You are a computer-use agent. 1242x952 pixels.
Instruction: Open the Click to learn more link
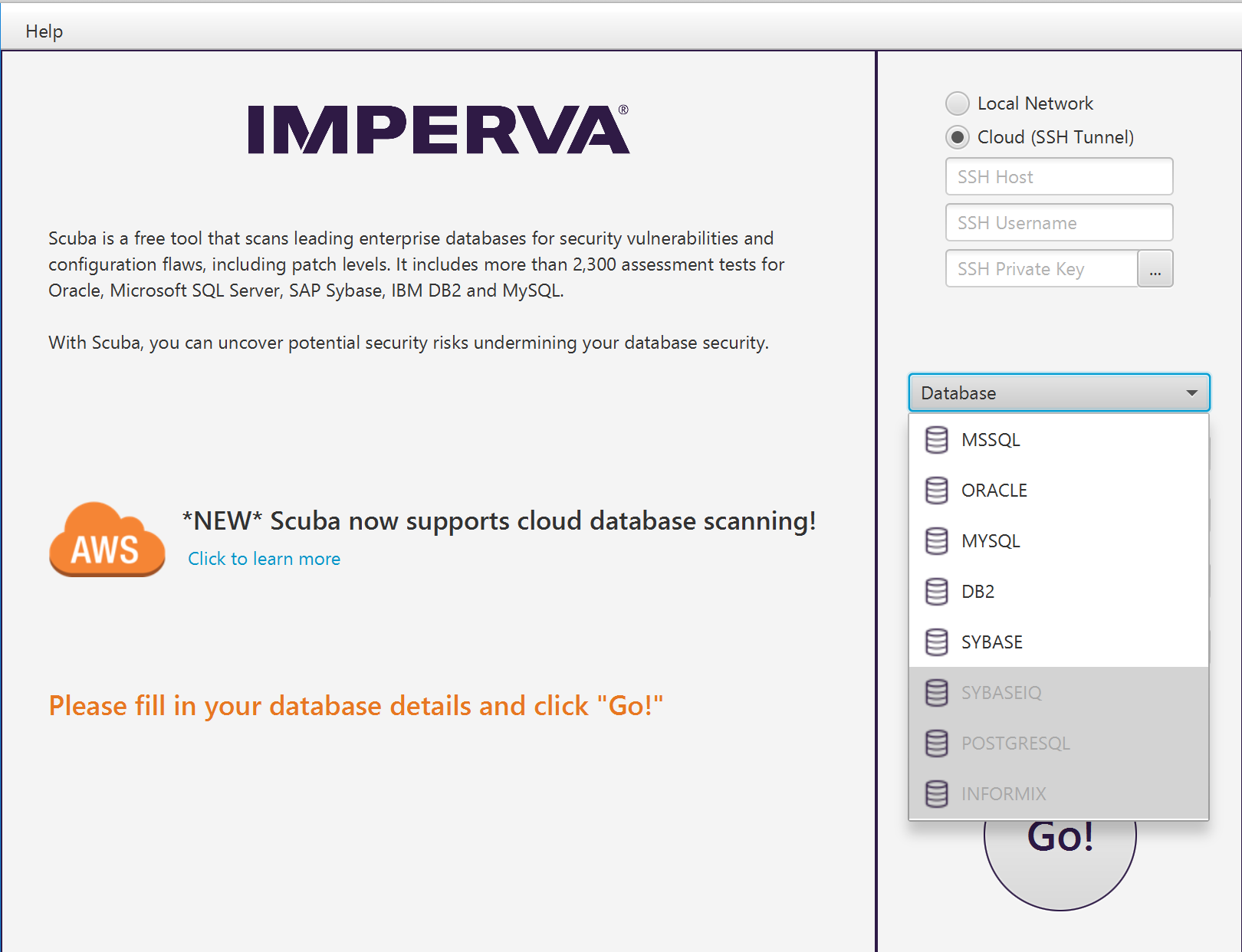coord(264,559)
